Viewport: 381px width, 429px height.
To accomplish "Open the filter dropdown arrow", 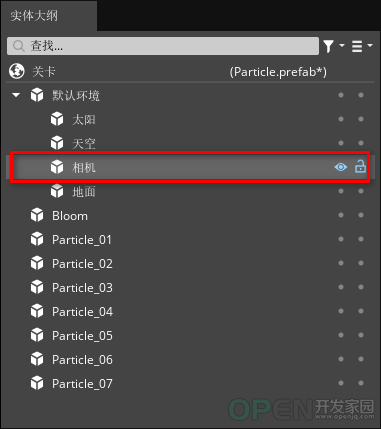I will [342, 45].
